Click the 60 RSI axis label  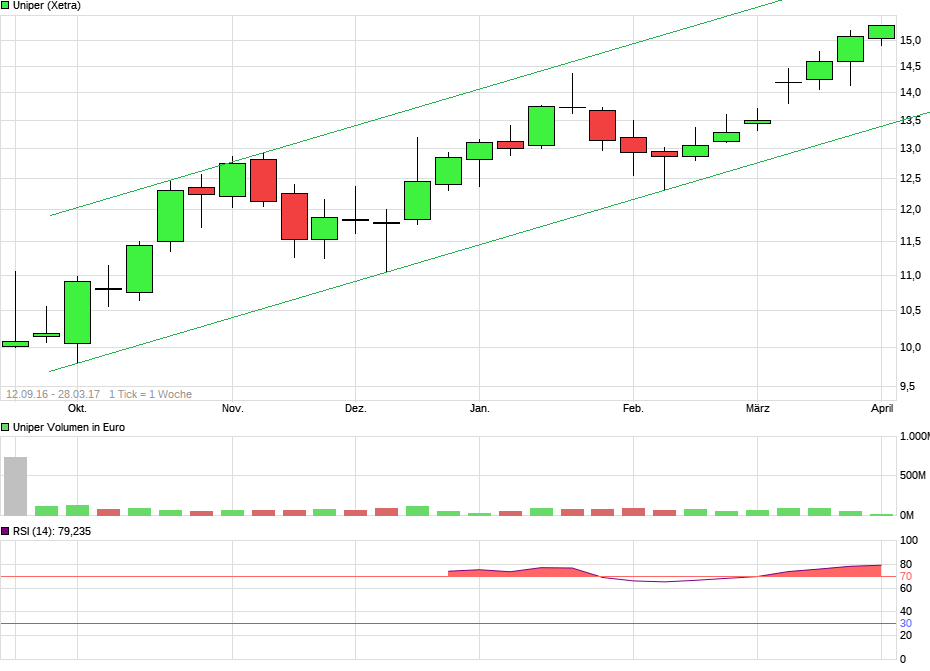click(906, 588)
